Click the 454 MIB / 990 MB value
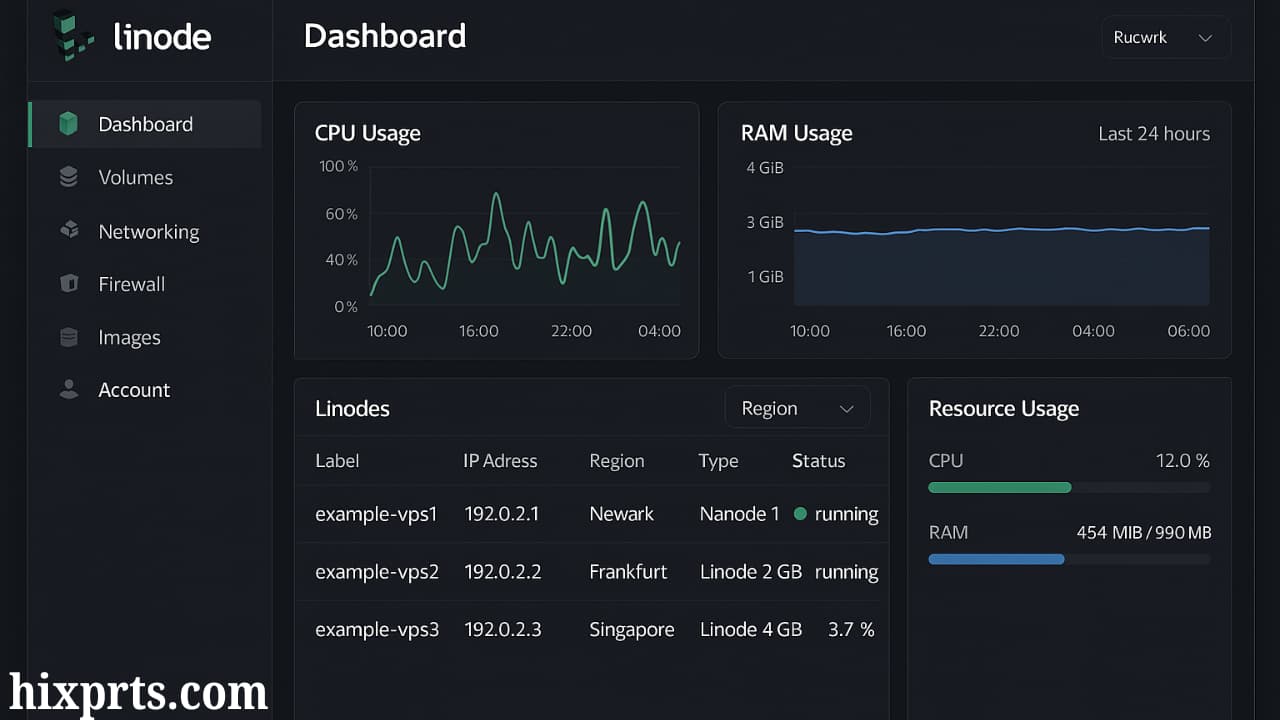The width and height of the screenshot is (1280, 720). click(1144, 533)
